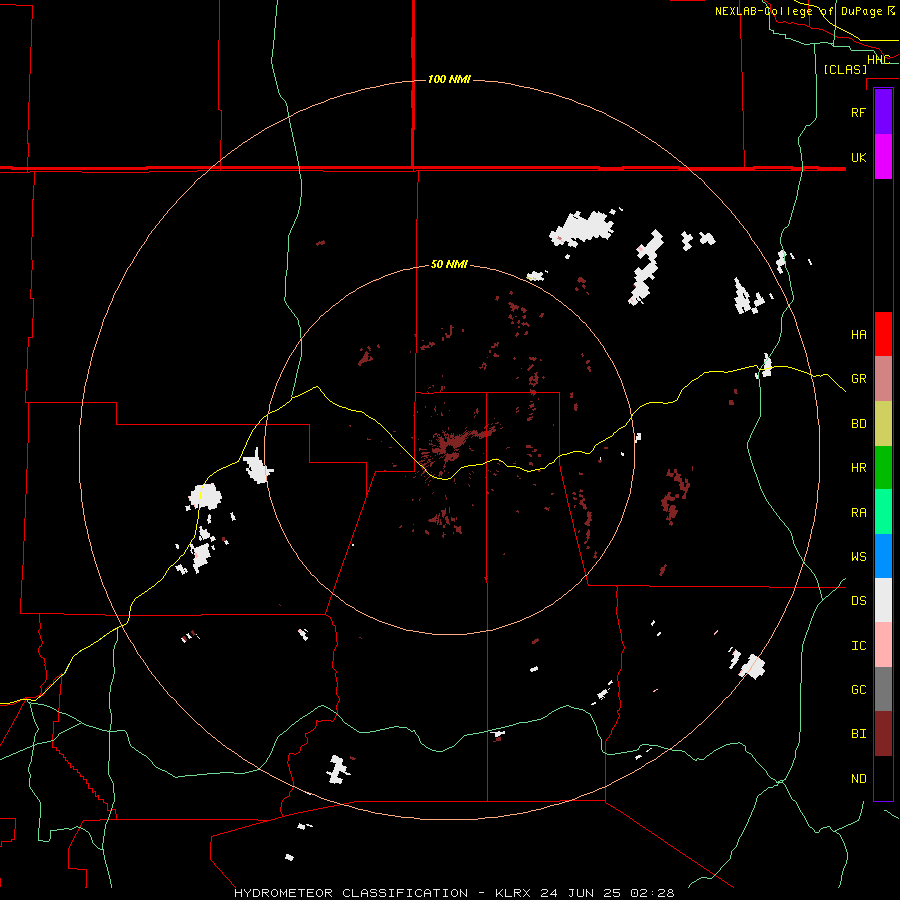Pick the HR green legend swatch
The width and height of the screenshot is (900, 900).
click(x=883, y=468)
